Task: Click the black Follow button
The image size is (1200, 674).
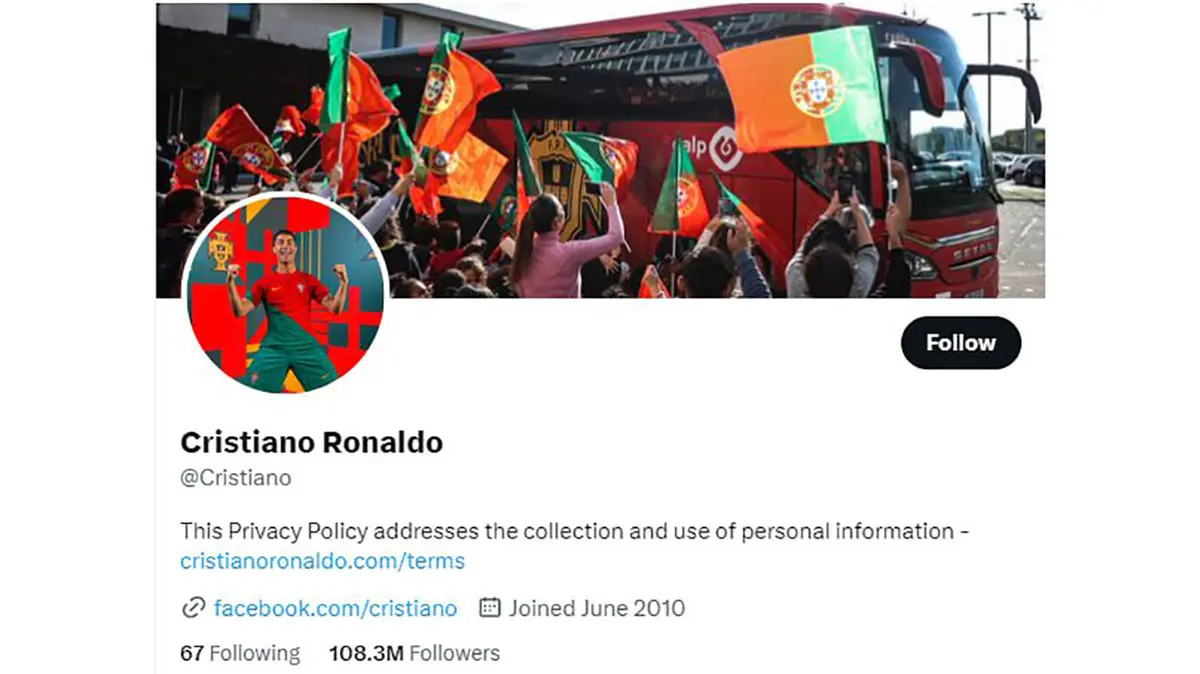Action: coord(961,343)
